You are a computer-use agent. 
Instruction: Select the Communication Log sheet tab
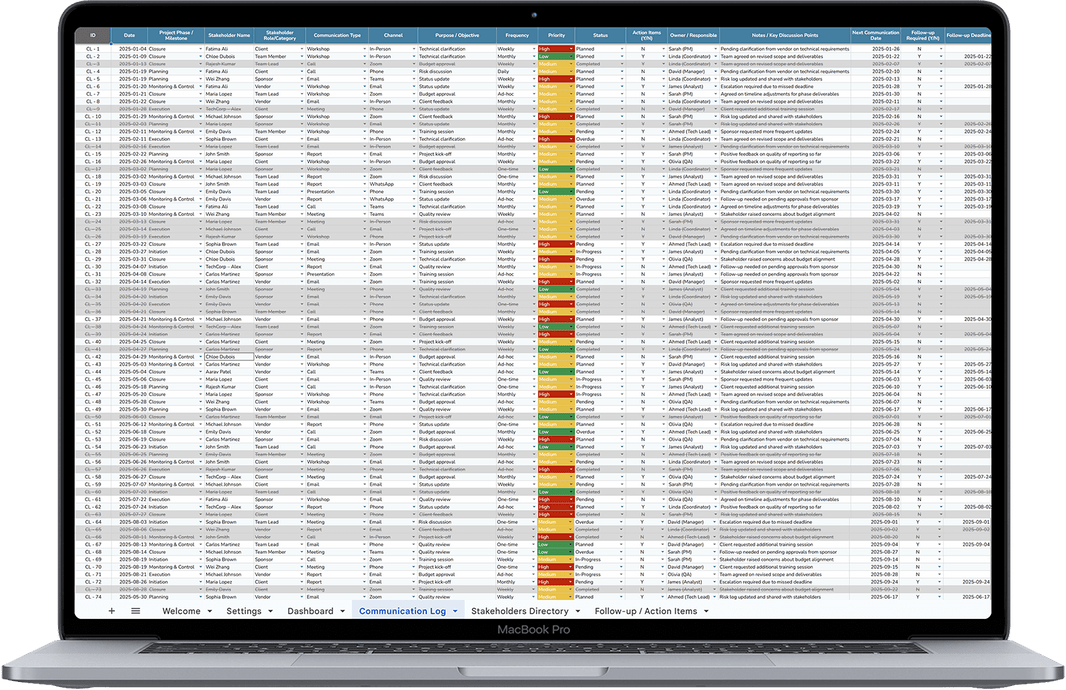402,611
